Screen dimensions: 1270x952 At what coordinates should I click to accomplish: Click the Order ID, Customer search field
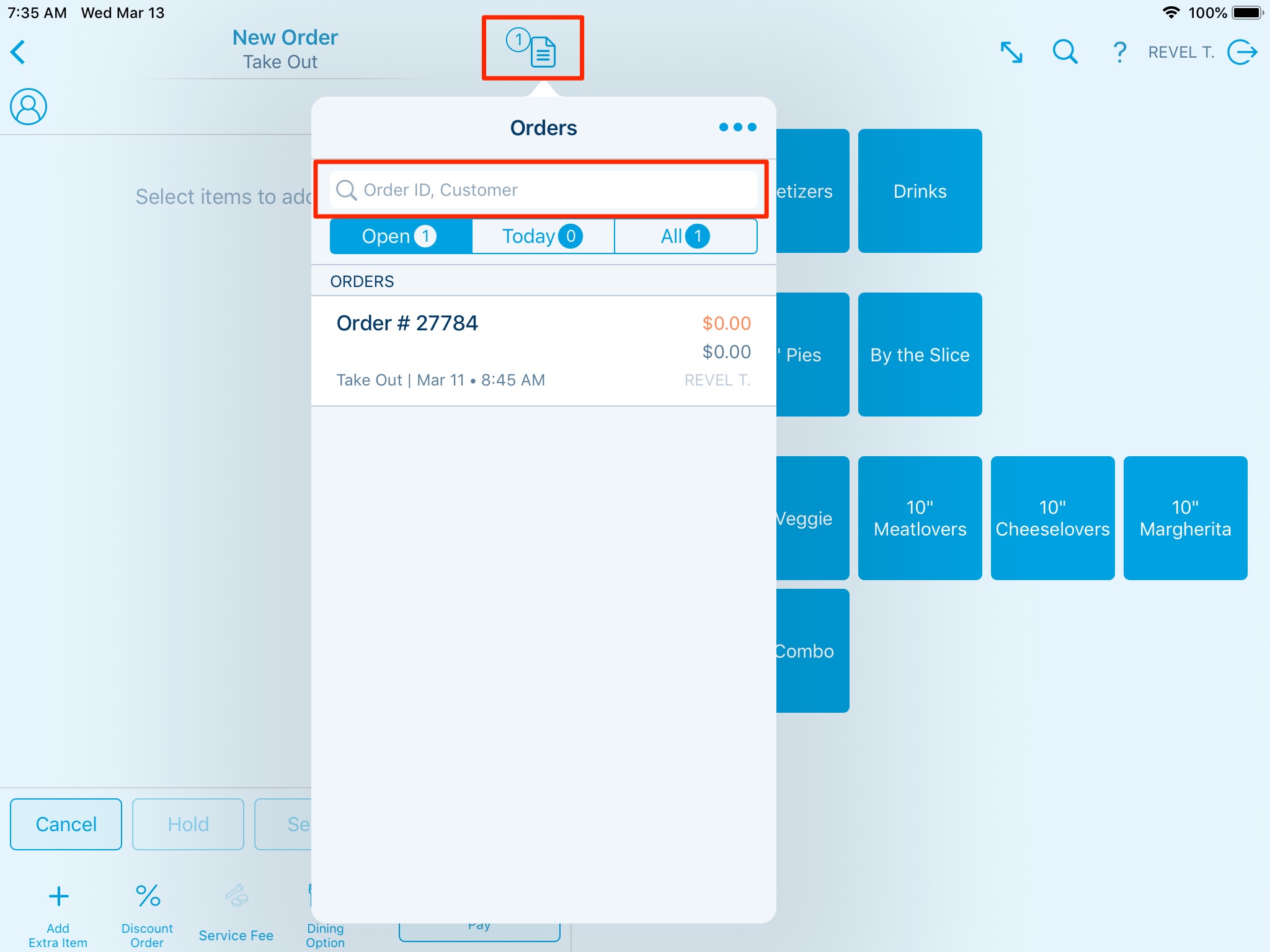[x=542, y=190]
